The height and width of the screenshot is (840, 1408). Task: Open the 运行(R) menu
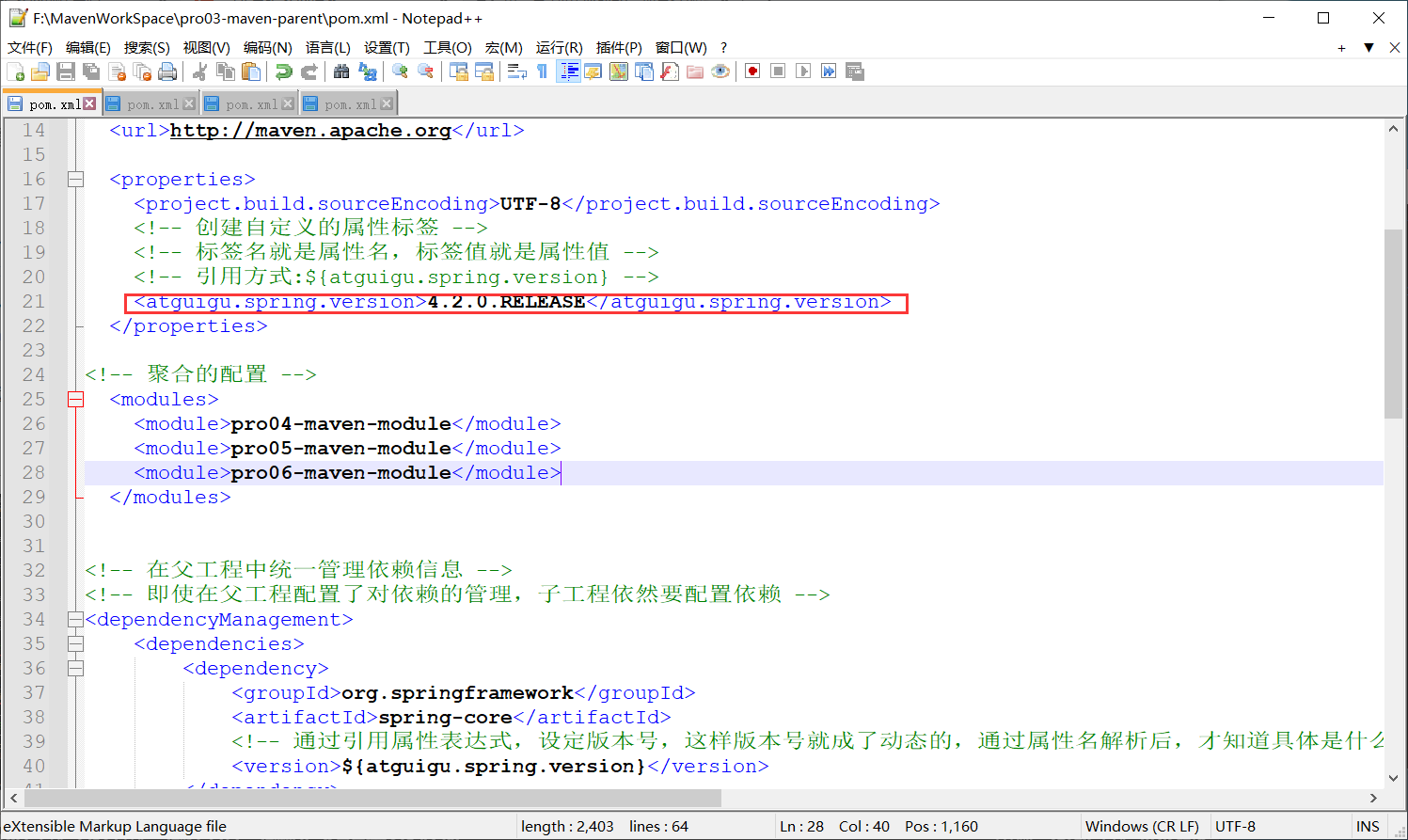[x=560, y=47]
